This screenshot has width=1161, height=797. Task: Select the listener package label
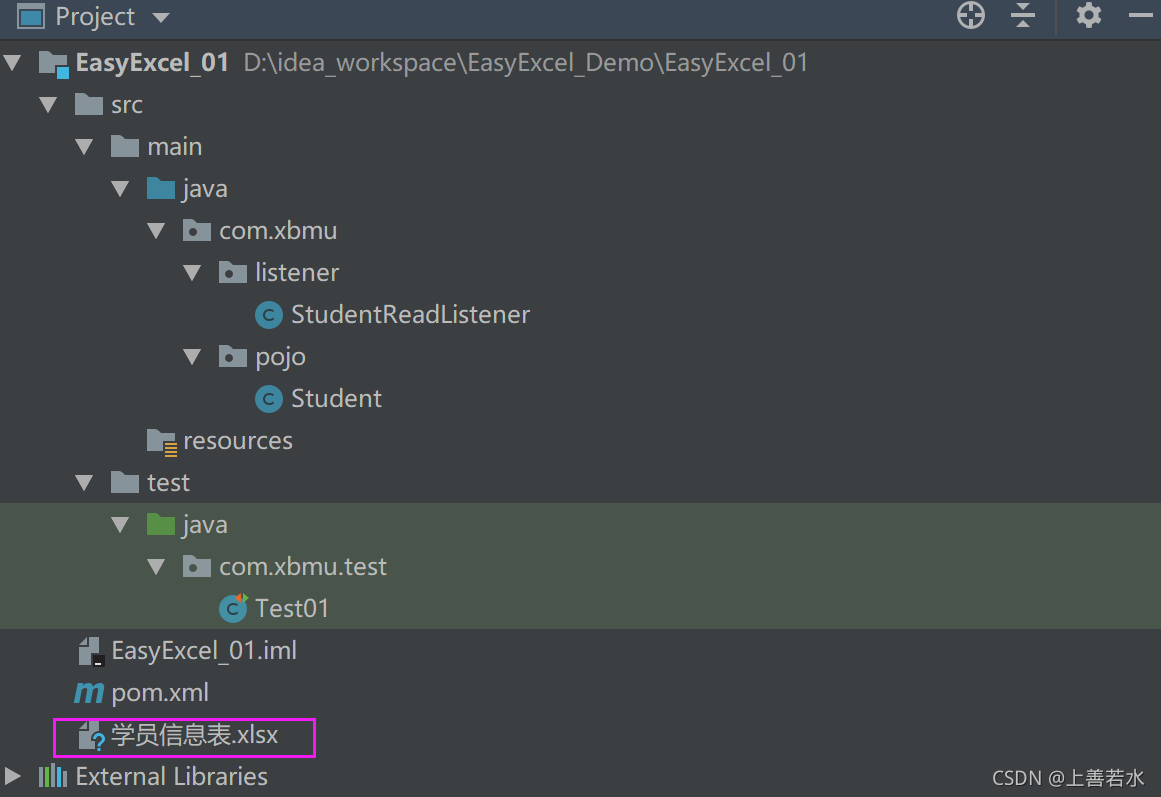[x=297, y=273]
